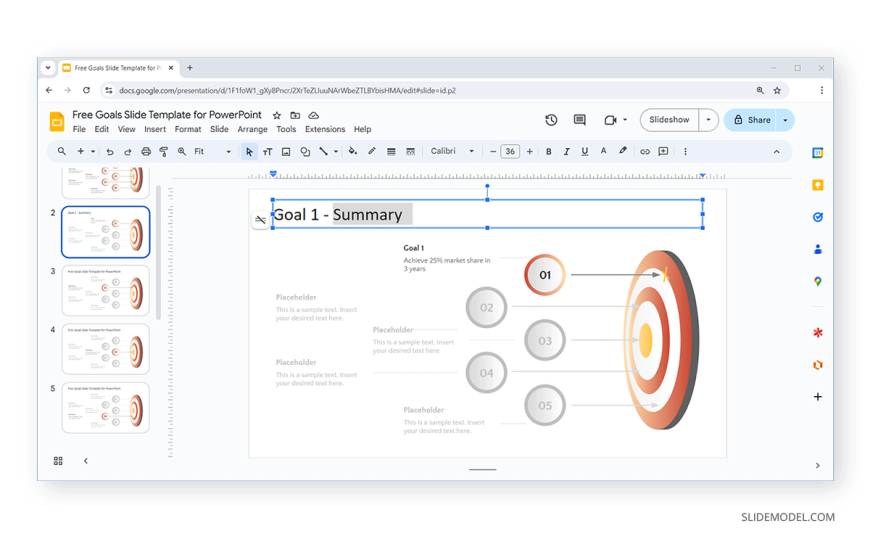Open Google Calendar side panel
870x539 pixels.
coord(817,153)
